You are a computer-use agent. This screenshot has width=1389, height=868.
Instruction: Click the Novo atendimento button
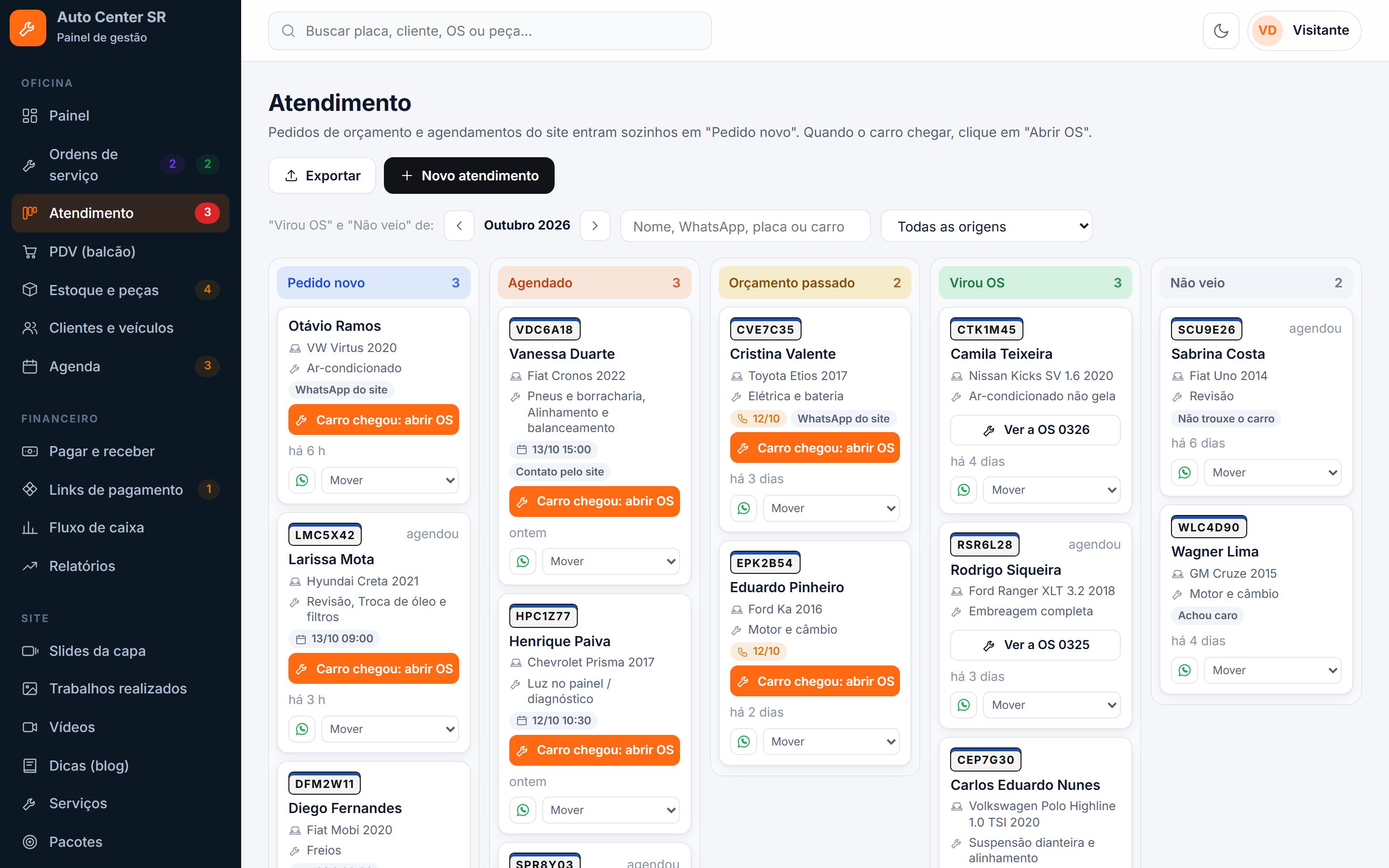[x=469, y=176]
